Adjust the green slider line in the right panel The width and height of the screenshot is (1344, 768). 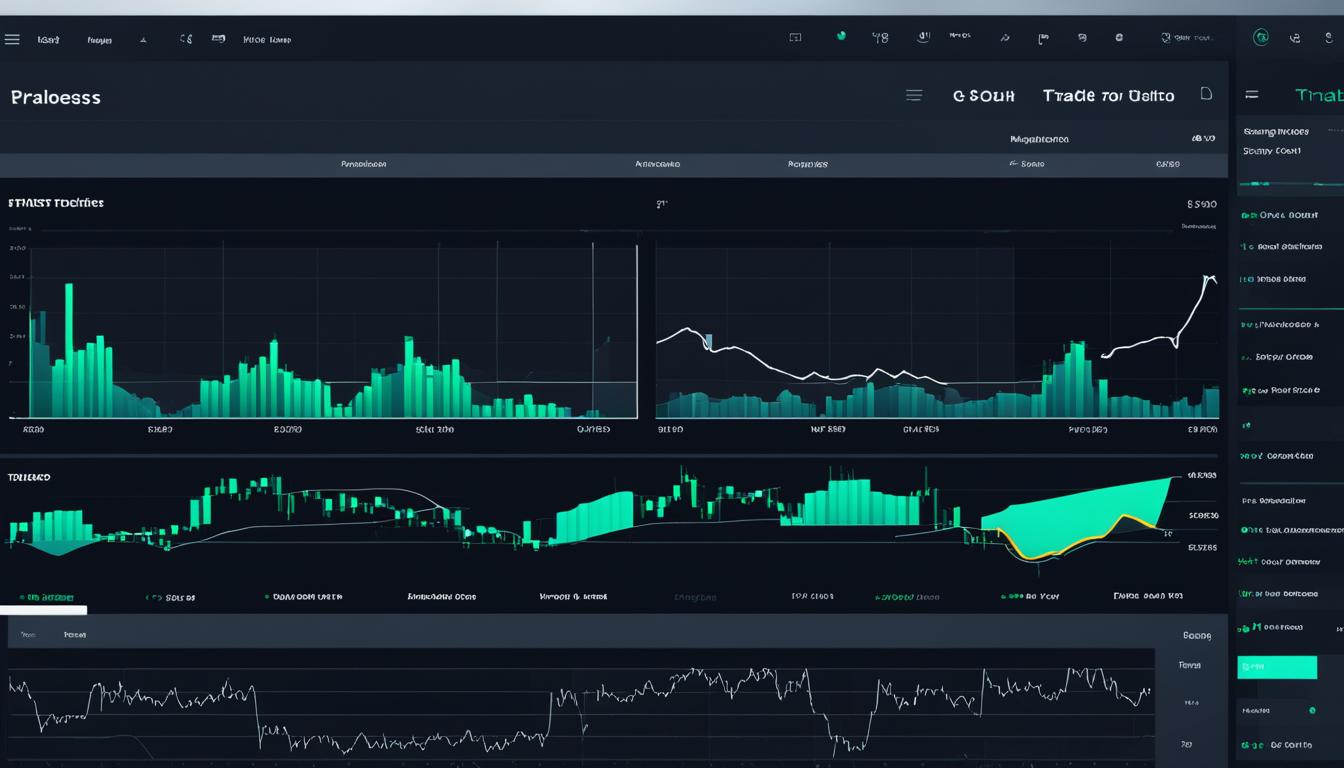1290,184
